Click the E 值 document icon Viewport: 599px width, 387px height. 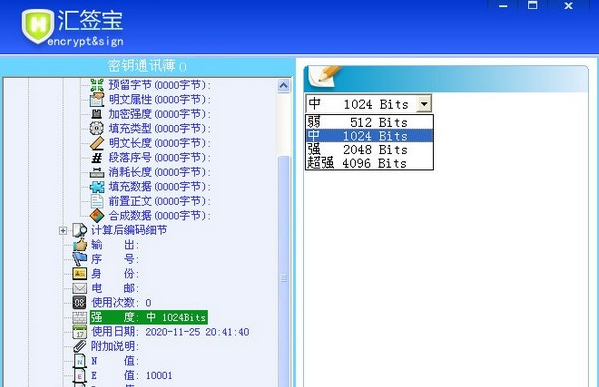[79, 375]
